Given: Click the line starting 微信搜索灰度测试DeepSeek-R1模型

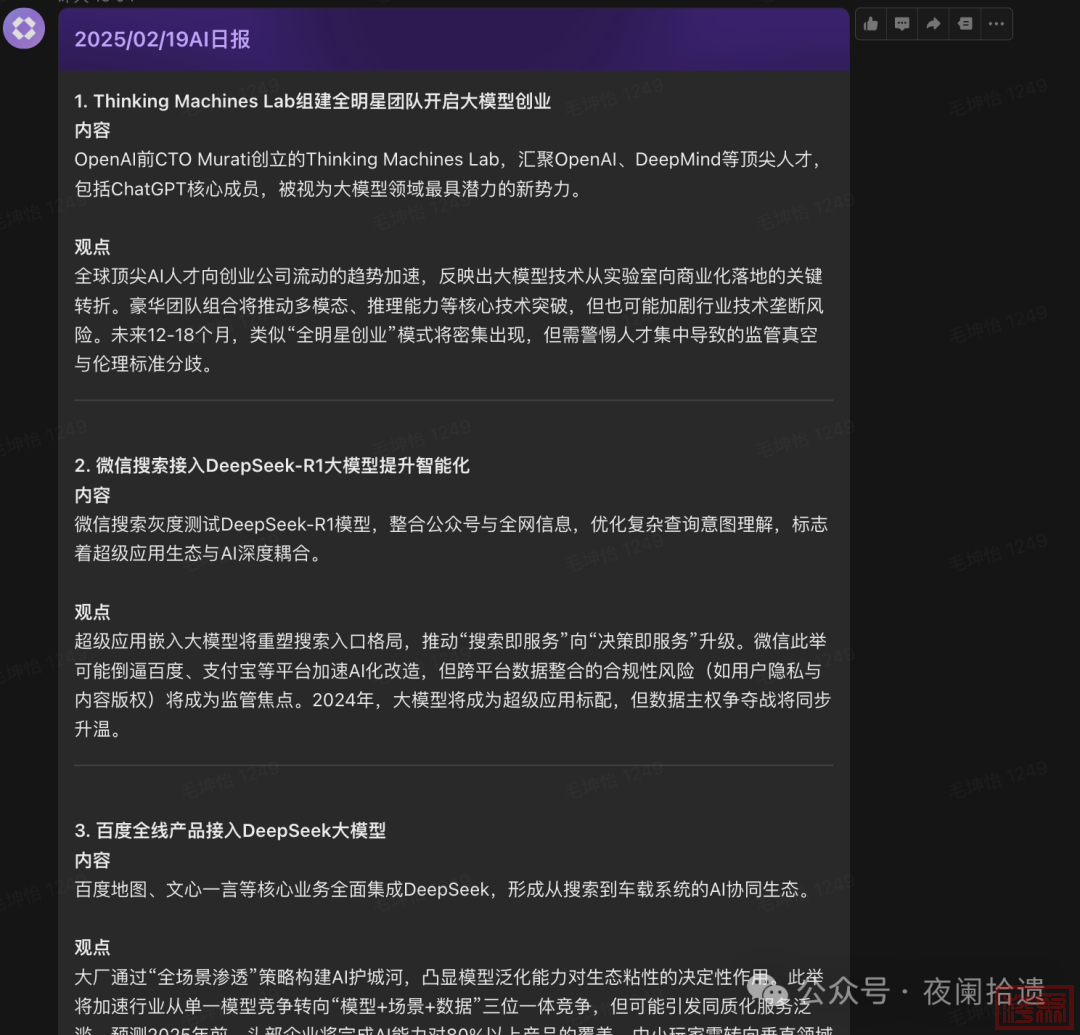Looking at the screenshot, I should (451, 525).
